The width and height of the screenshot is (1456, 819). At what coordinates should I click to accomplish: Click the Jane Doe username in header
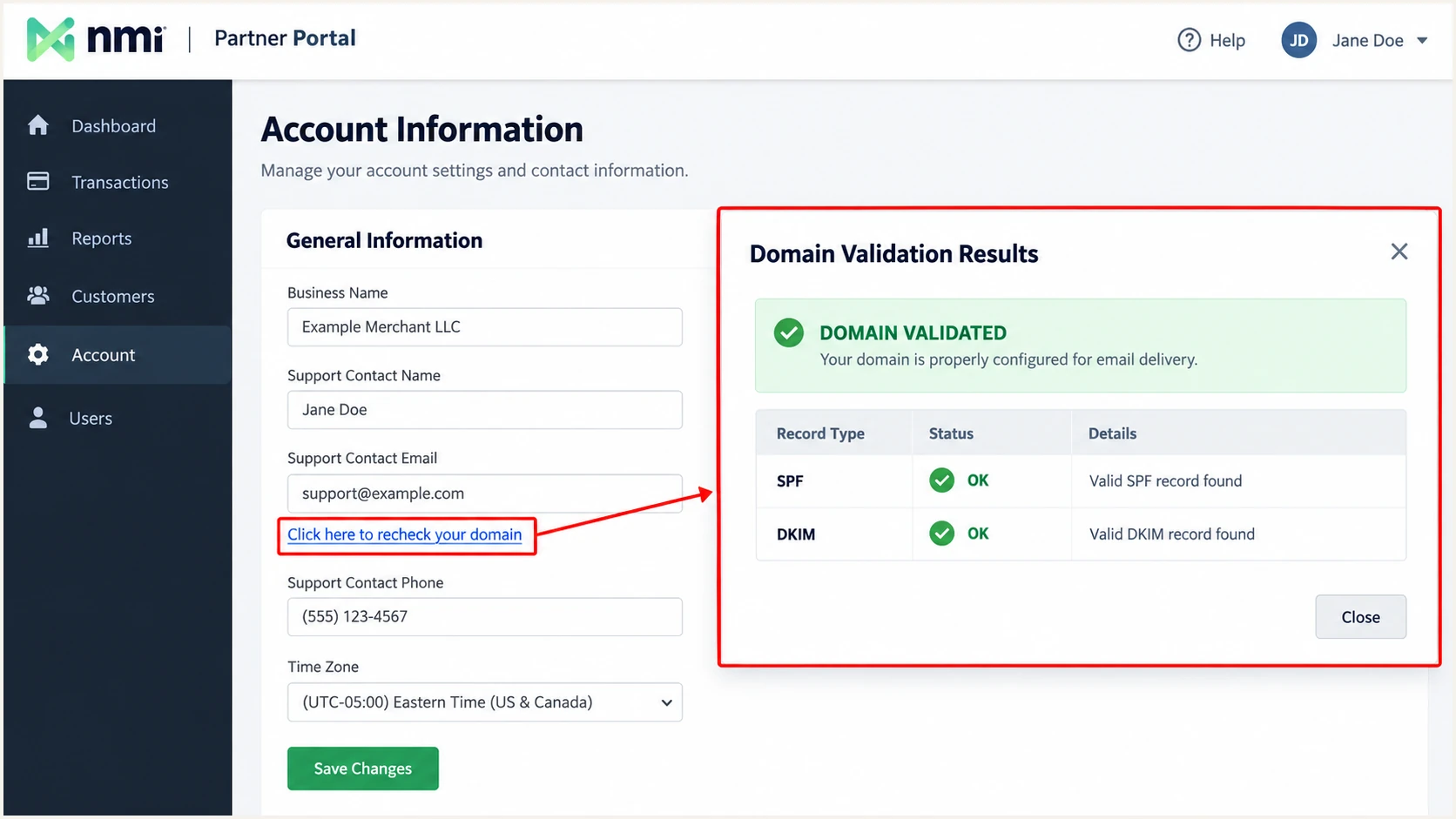tap(1367, 41)
